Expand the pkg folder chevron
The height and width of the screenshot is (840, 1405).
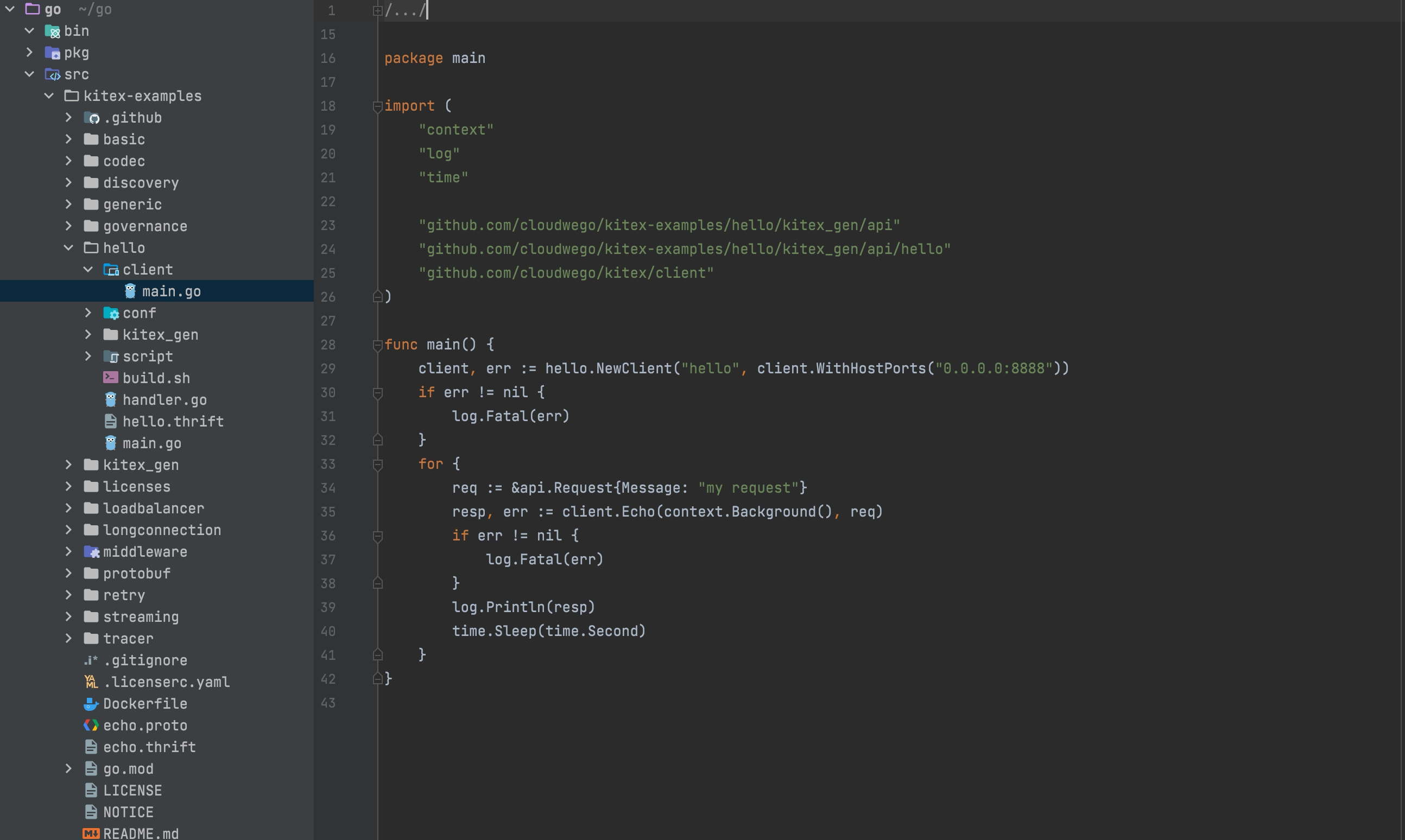pyautogui.click(x=29, y=53)
